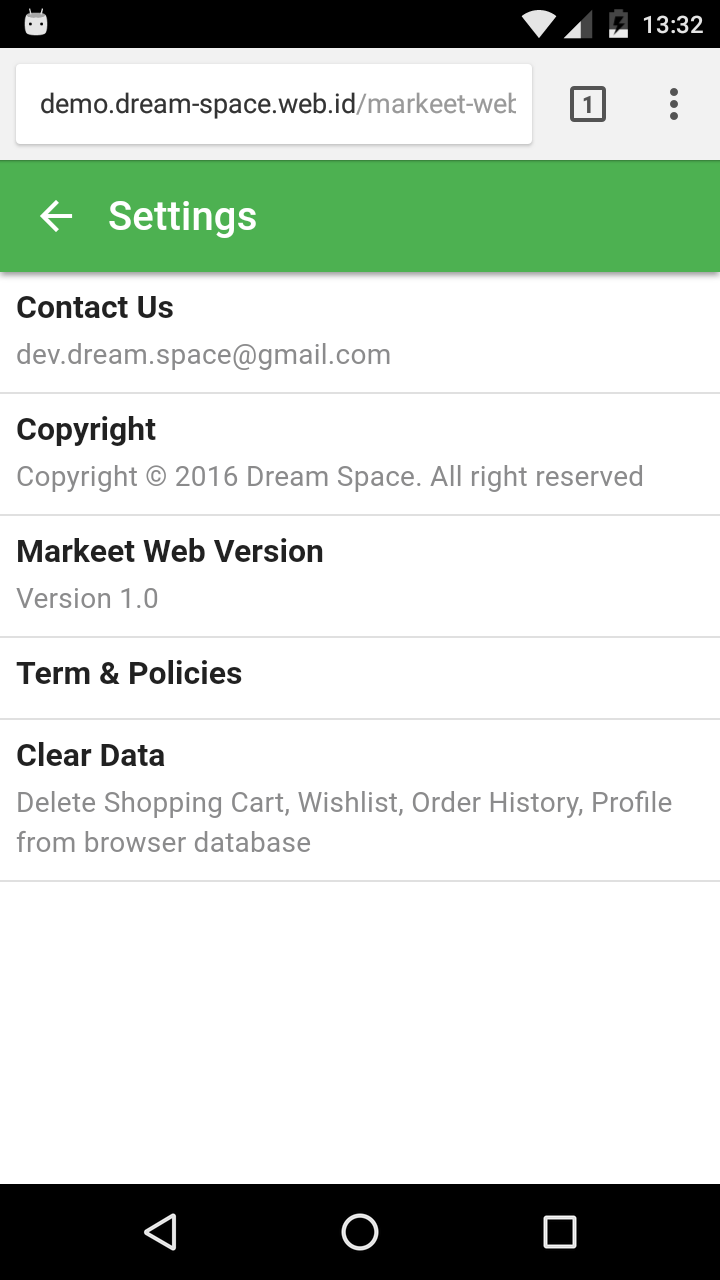
Task: Tap the cellular signal icon
Action: tap(578, 24)
